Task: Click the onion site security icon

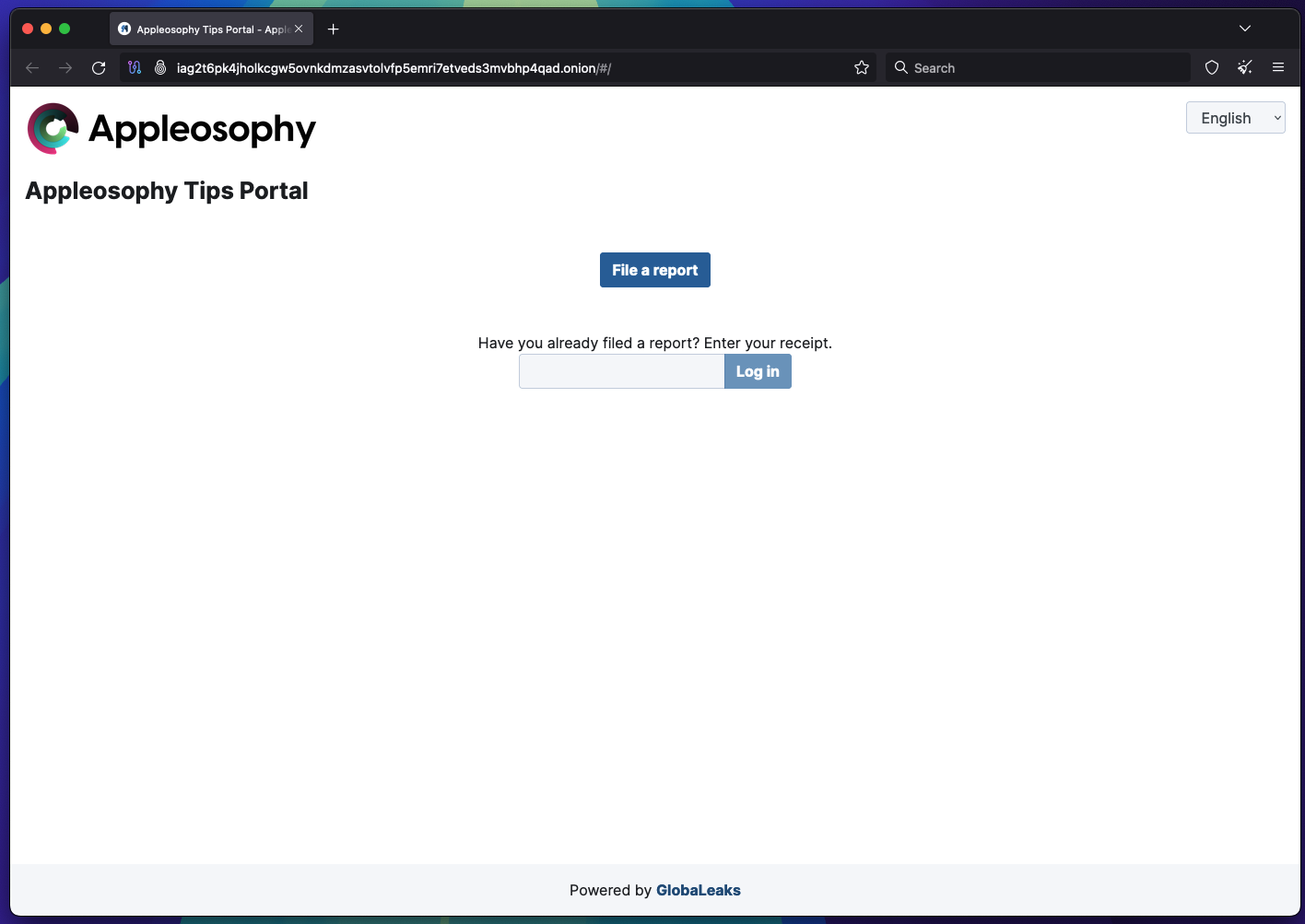Action: 160,67
